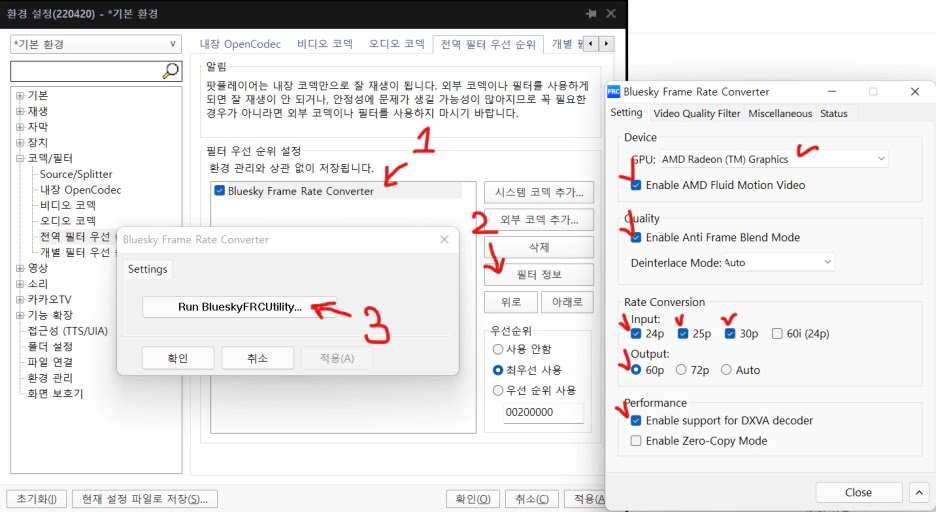The width and height of the screenshot is (936, 512).
Task: Expand the 자막 tree node
Action: (20, 127)
